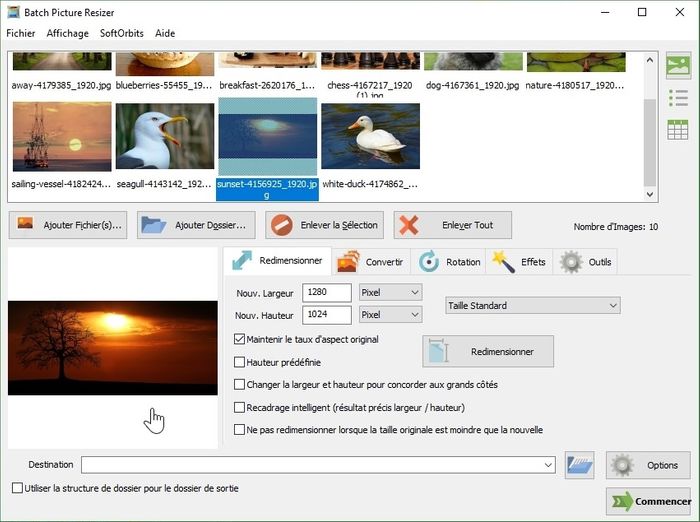Expand the Destination path dropdown
Screen dimensions: 700x522
(548, 465)
